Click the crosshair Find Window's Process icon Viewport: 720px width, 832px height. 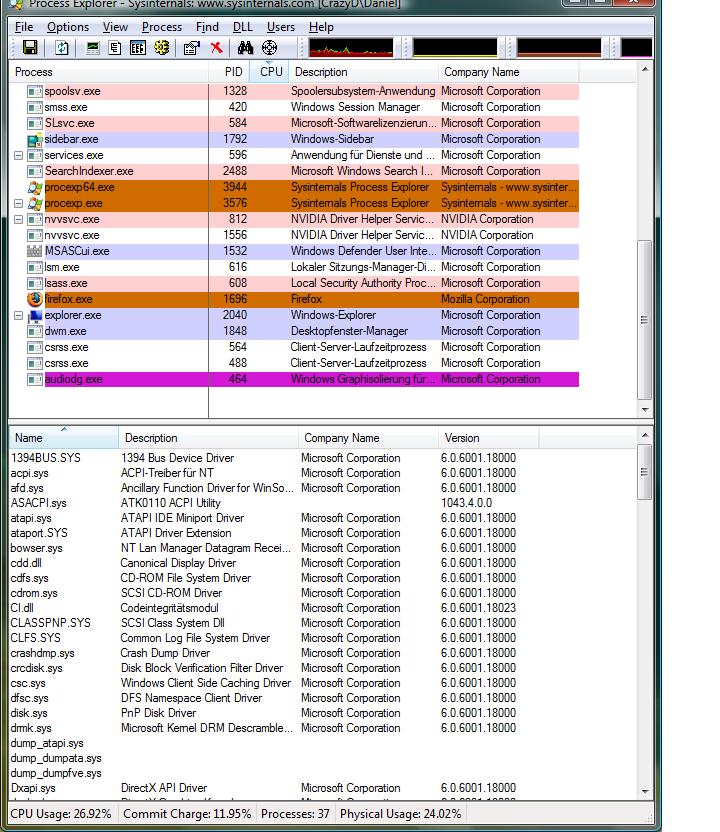click(270, 48)
